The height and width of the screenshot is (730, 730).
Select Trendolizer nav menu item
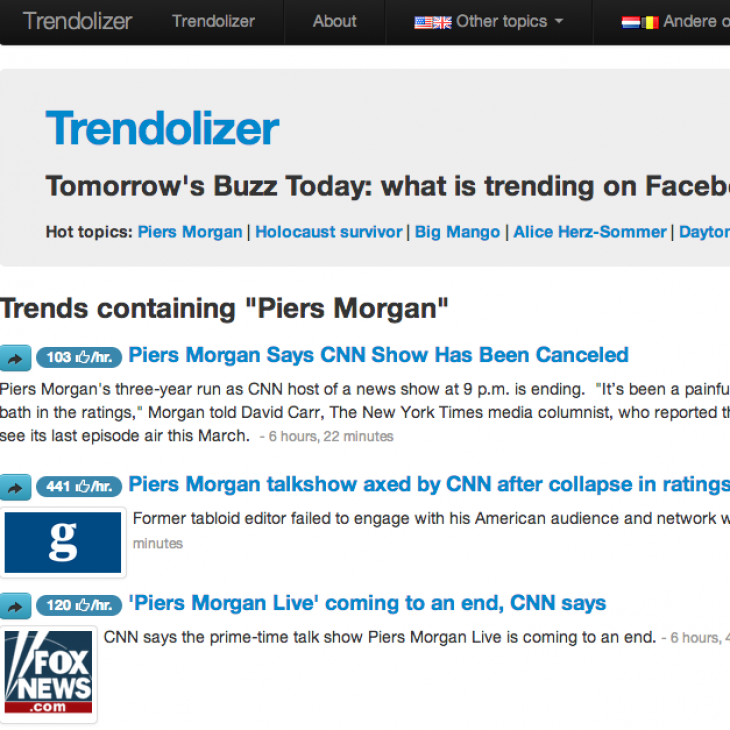click(213, 21)
